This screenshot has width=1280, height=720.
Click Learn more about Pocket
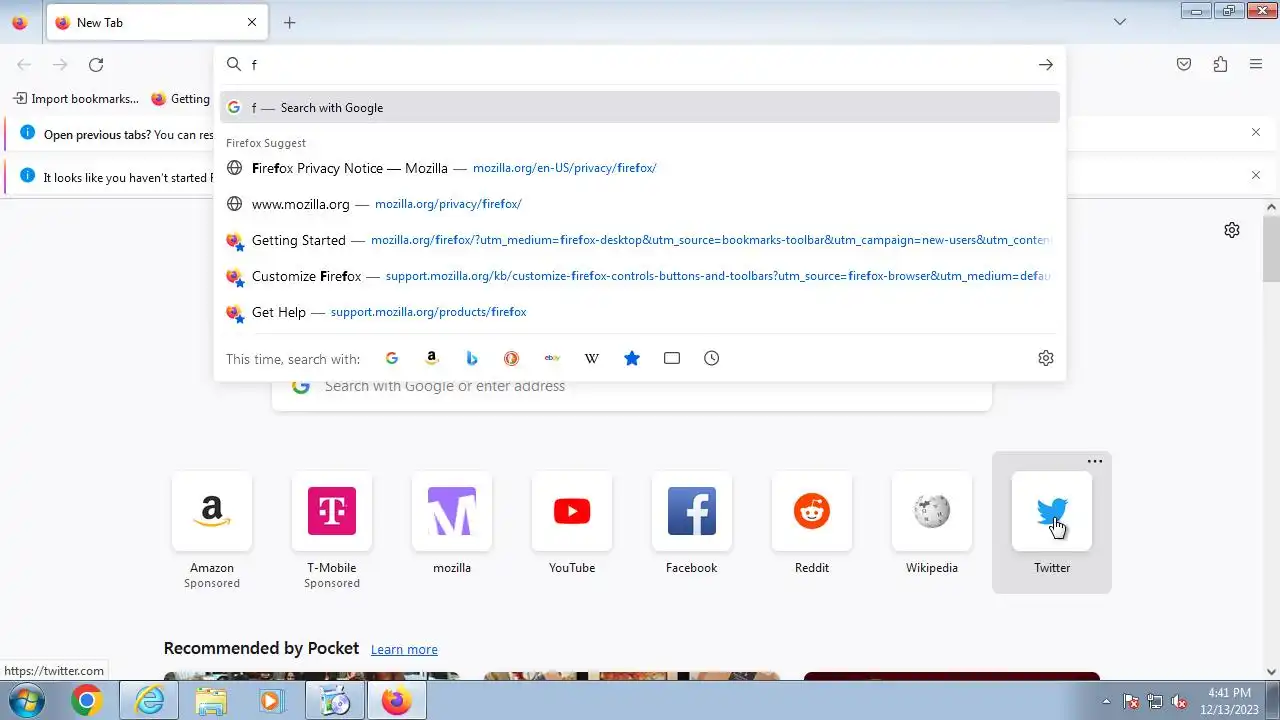(x=404, y=650)
